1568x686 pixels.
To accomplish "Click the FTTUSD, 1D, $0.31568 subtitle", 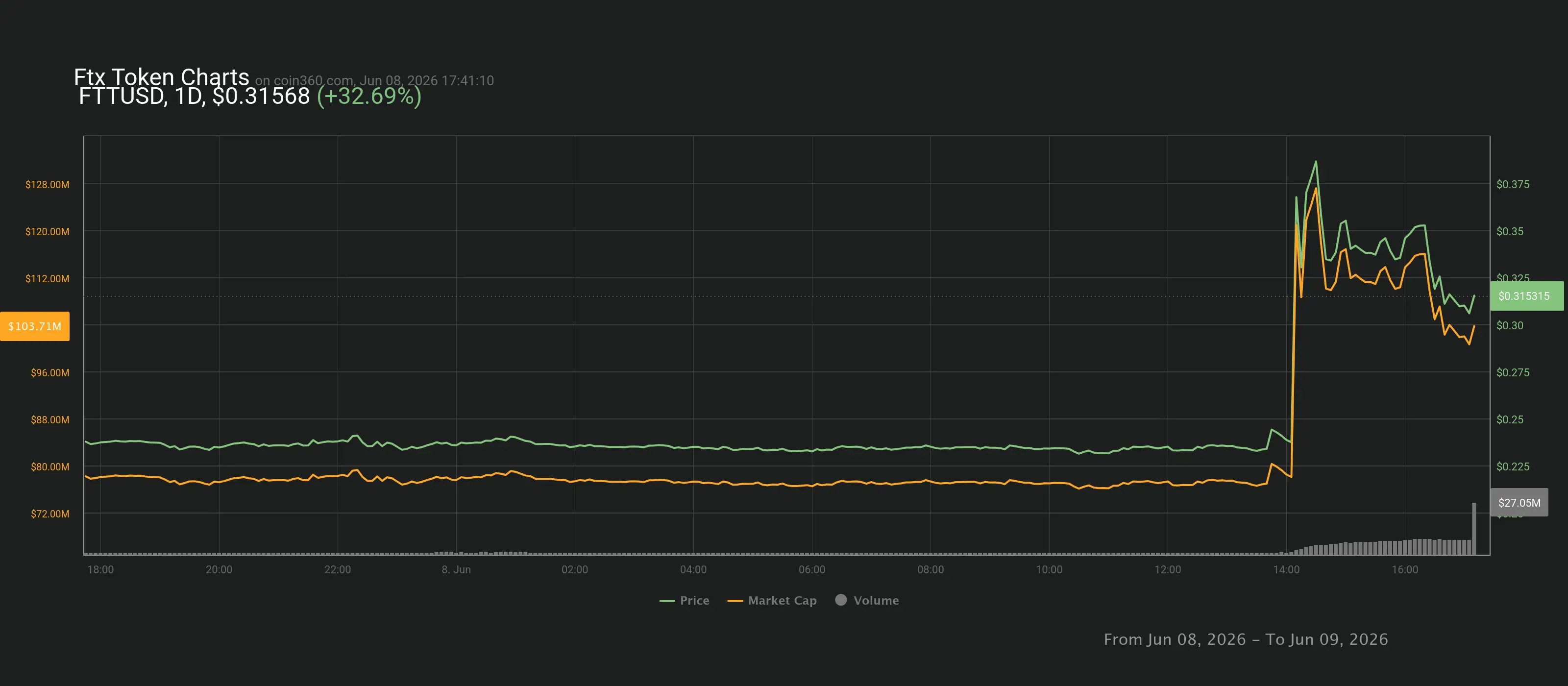I will pyautogui.click(x=194, y=96).
